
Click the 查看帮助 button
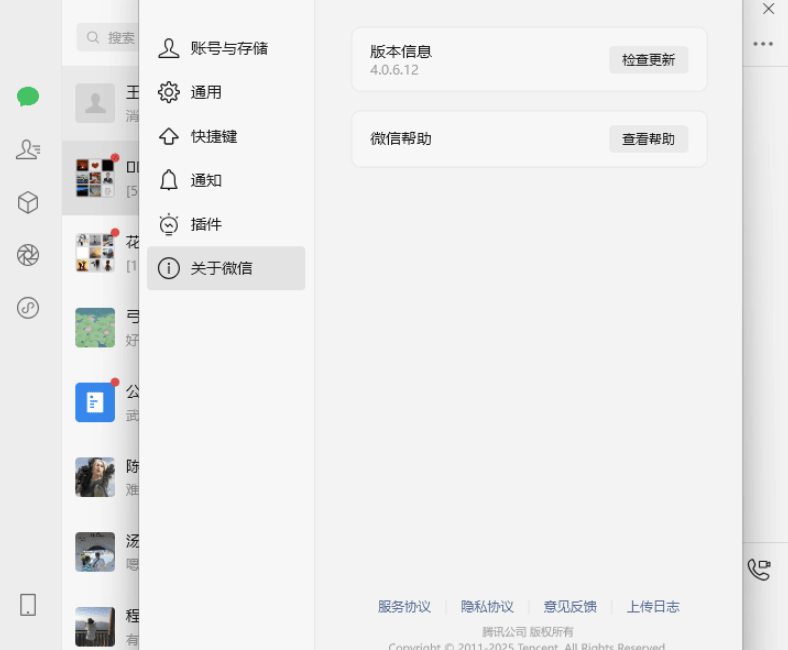pyautogui.click(x=648, y=139)
